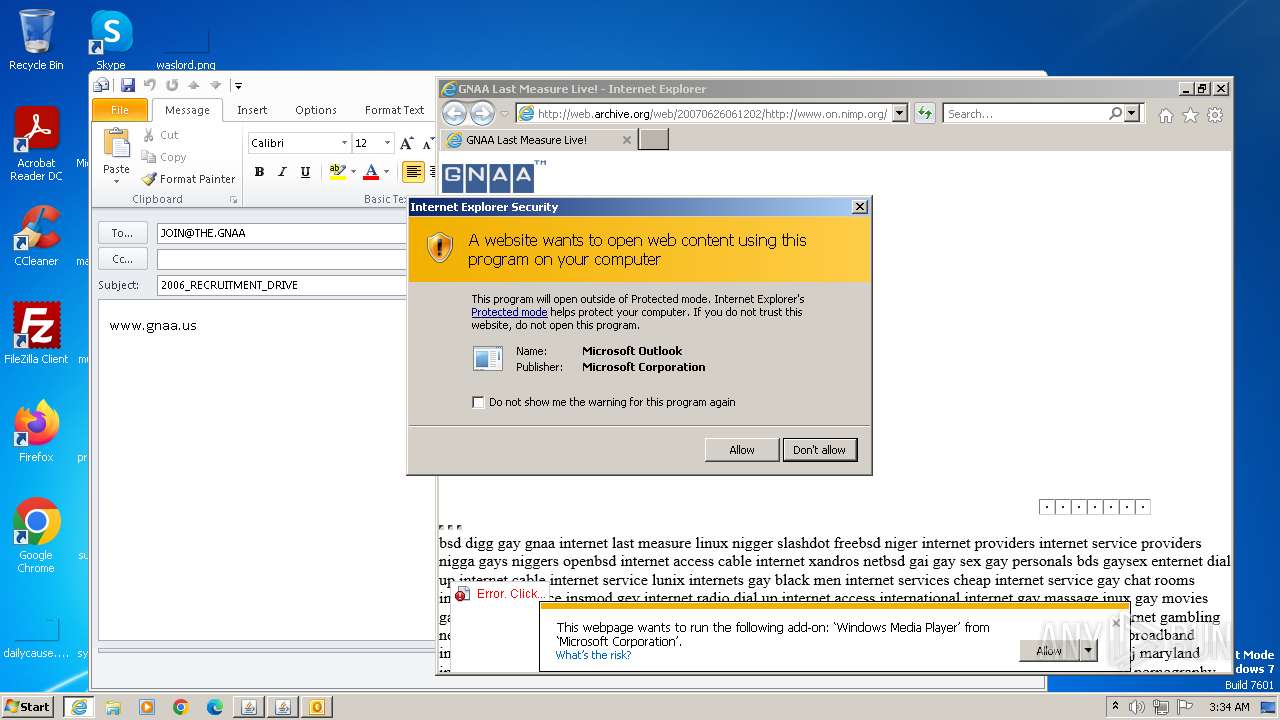Open search provider dropdown arrow
The height and width of the screenshot is (720, 1280).
coord(1132,114)
